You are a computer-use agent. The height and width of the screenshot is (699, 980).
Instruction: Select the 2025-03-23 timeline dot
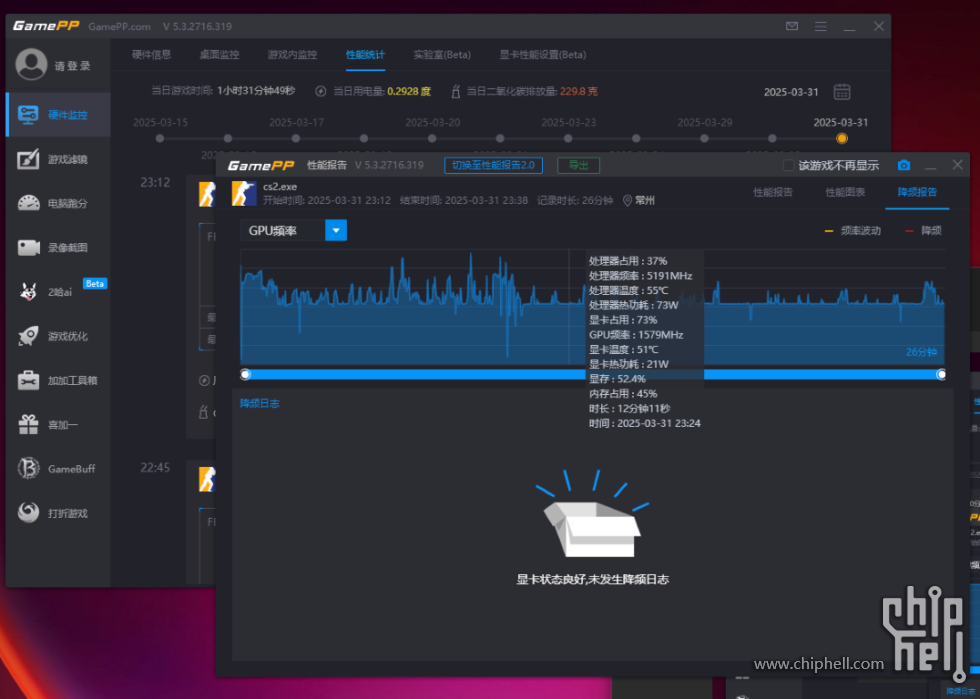click(568, 138)
